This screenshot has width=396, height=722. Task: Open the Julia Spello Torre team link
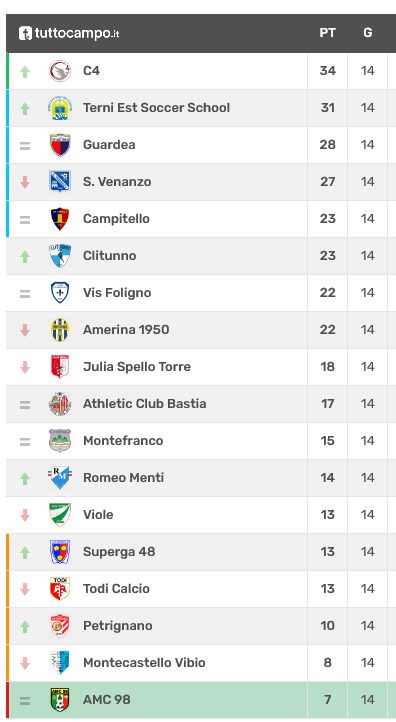[x=137, y=367]
